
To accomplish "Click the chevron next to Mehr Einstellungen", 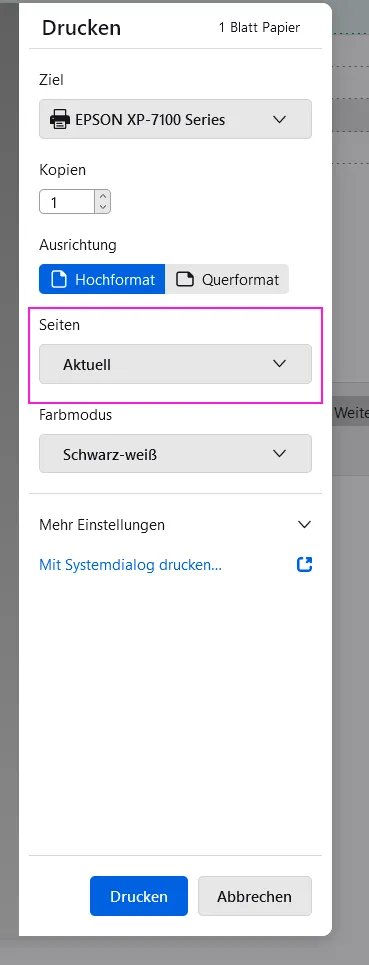I will pos(304,525).
